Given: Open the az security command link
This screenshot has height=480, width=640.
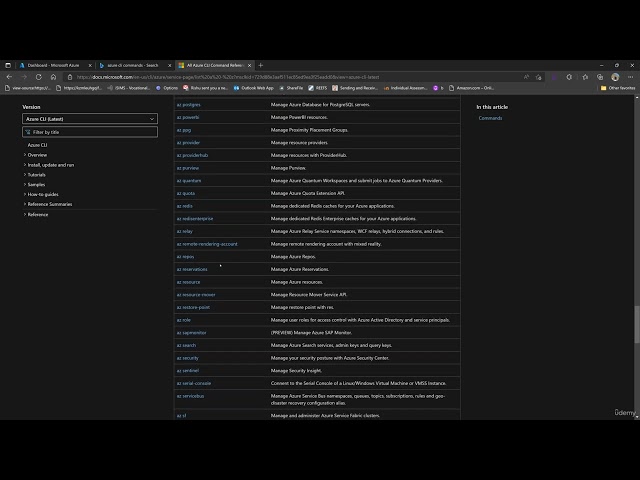Looking at the screenshot, I should point(187,358).
